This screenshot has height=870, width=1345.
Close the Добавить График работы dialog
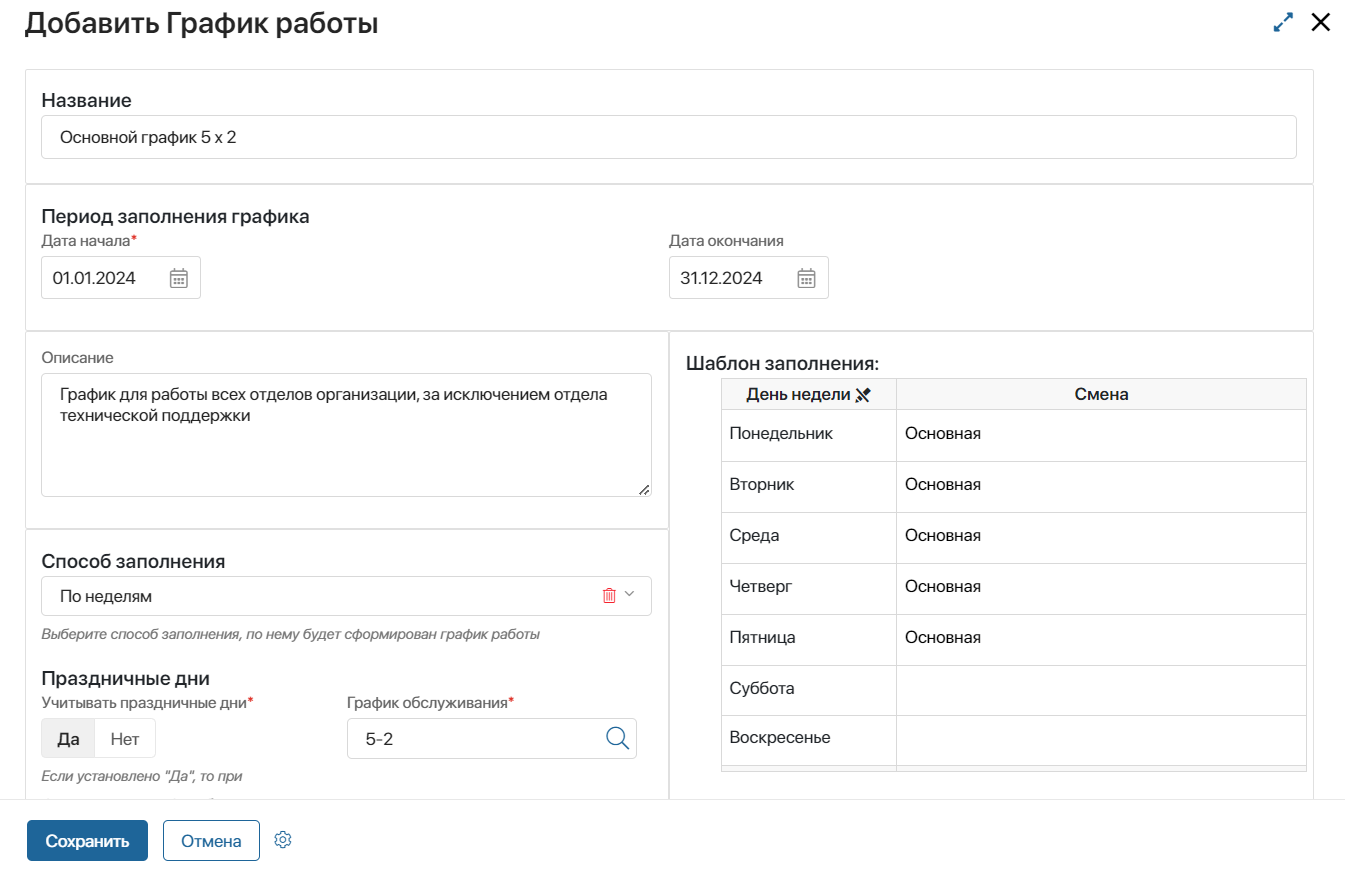coord(1320,23)
